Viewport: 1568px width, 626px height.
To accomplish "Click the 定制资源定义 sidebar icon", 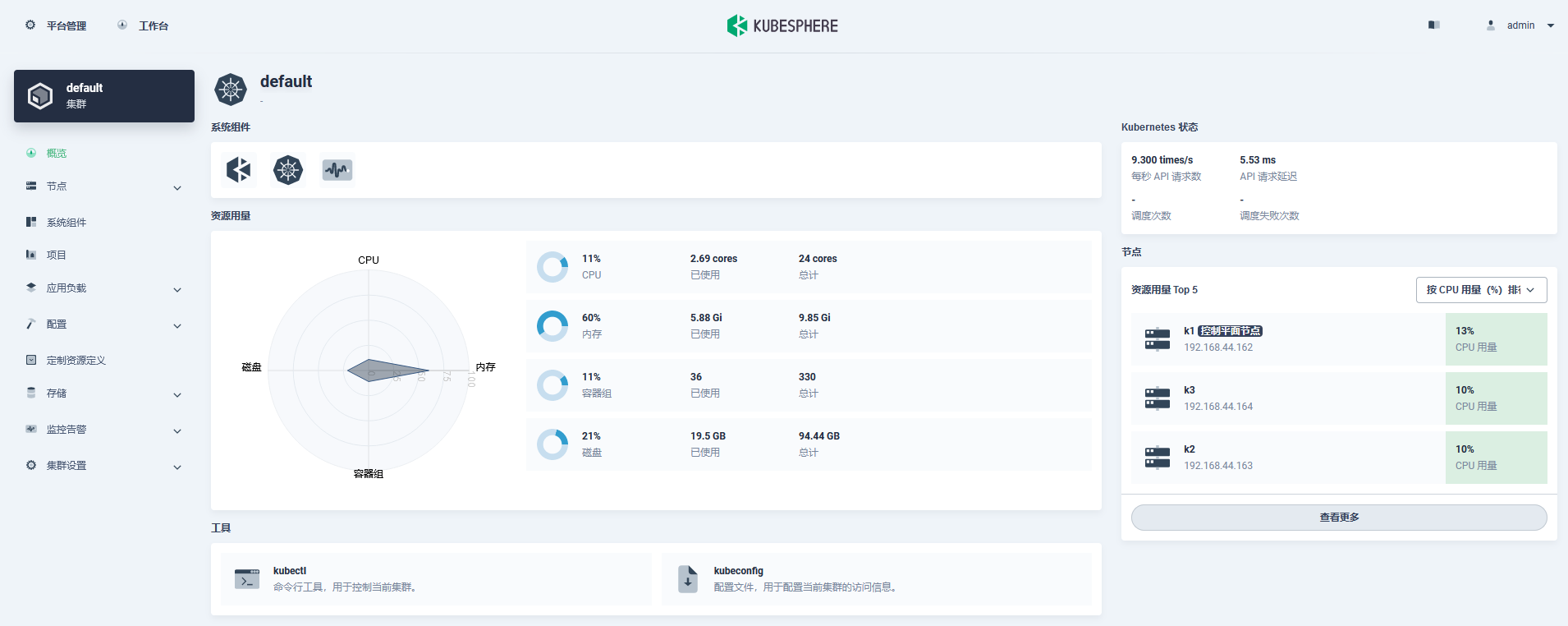I will 31,360.
